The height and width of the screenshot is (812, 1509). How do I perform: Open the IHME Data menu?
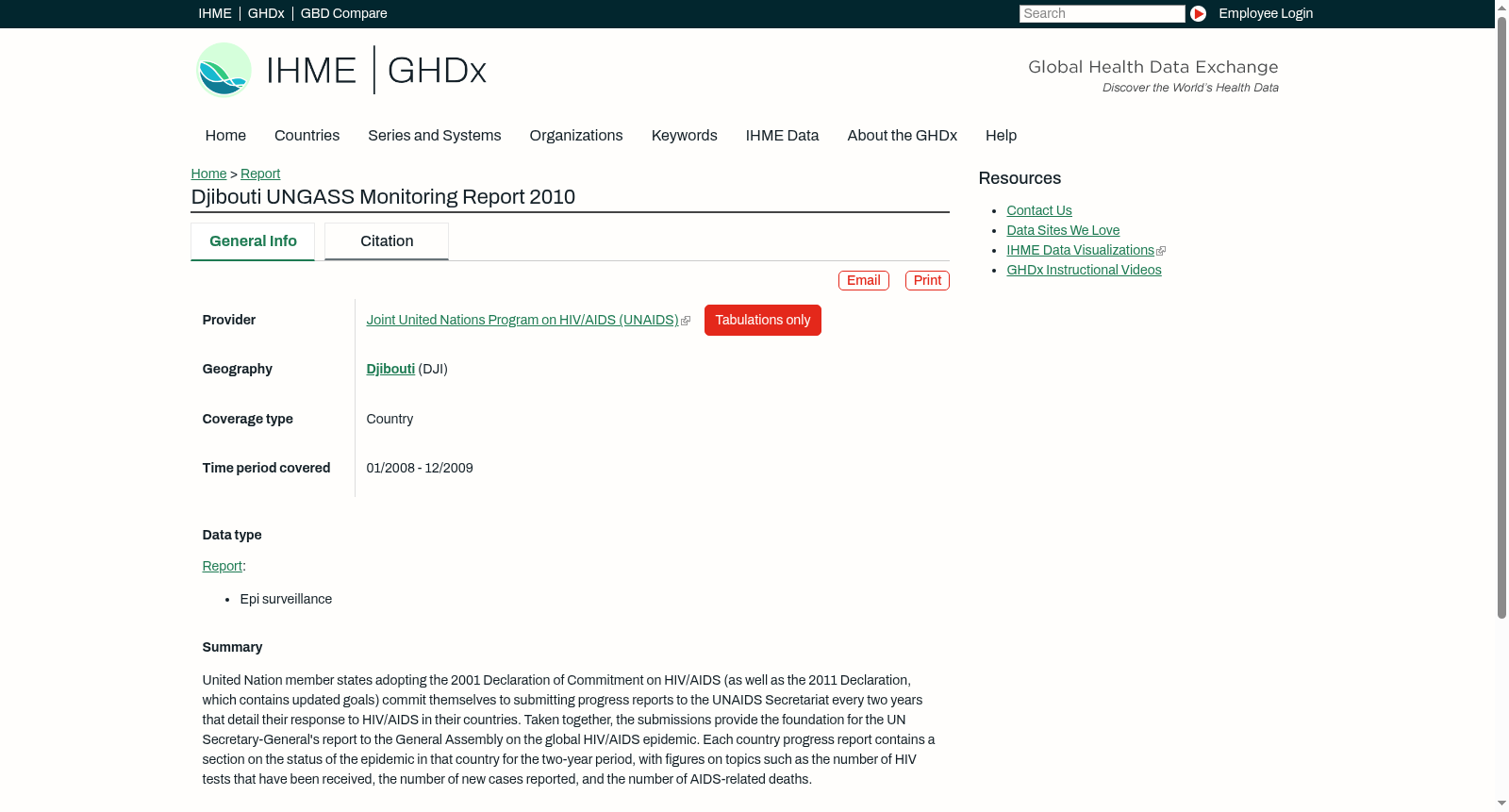point(782,135)
